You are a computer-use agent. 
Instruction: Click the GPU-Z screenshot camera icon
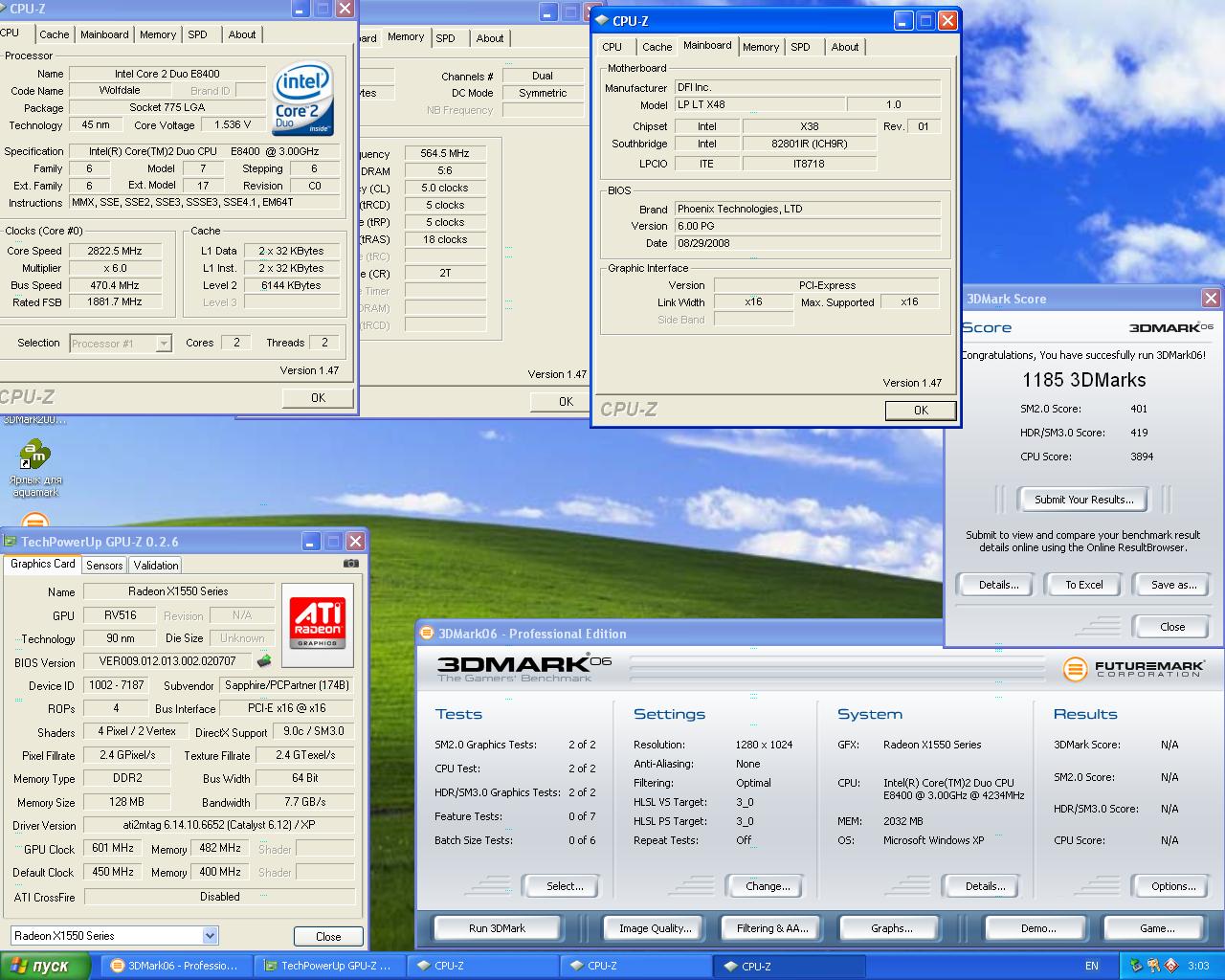pos(351,564)
